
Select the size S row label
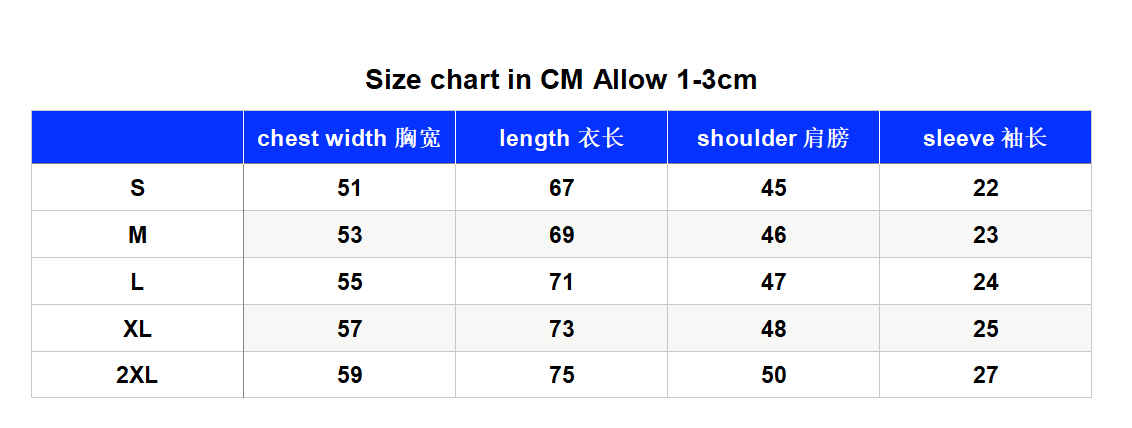[x=137, y=188]
